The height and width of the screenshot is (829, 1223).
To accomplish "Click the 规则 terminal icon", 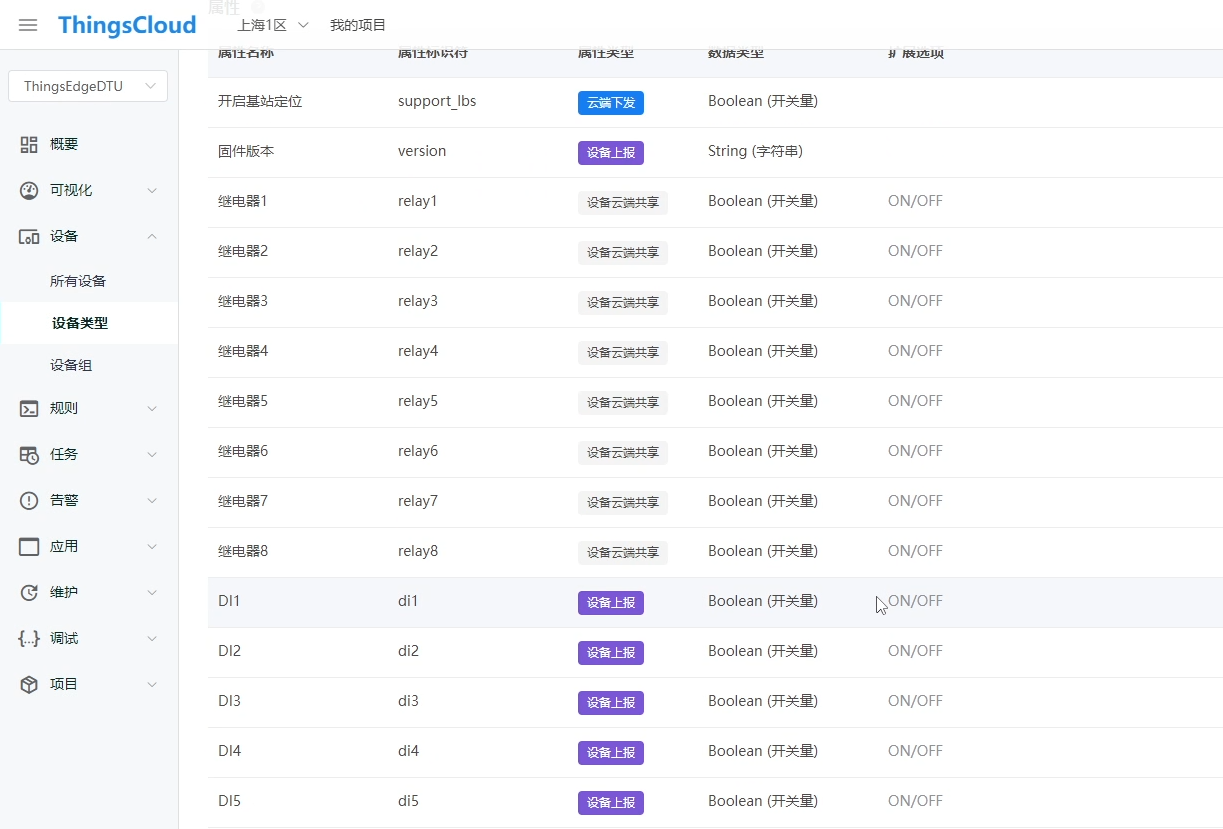I will [x=29, y=408].
